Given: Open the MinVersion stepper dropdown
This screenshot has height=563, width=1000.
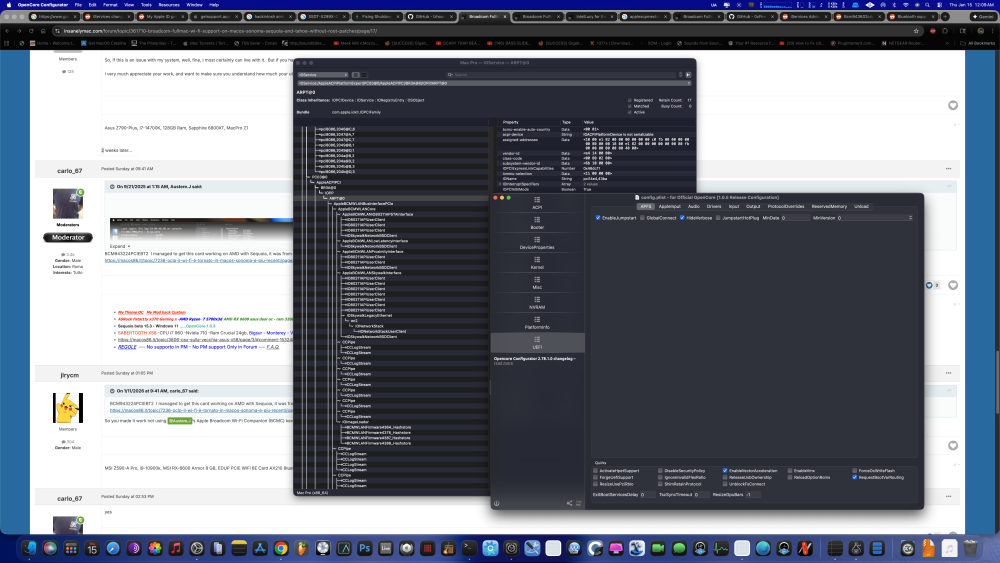Looking at the screenshot, I should 910,218.
